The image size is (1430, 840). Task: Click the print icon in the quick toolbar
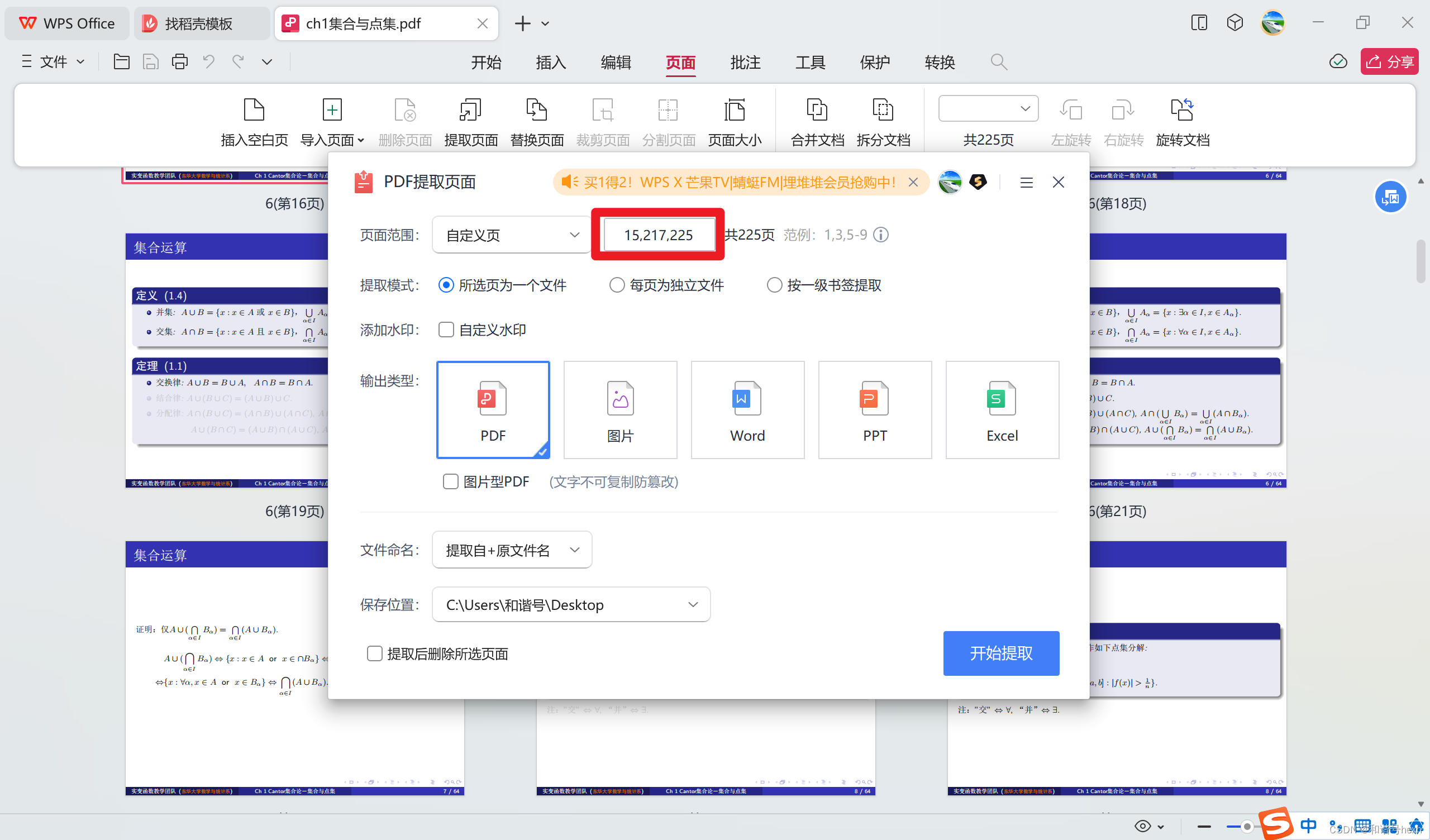(x=180, y=61)
